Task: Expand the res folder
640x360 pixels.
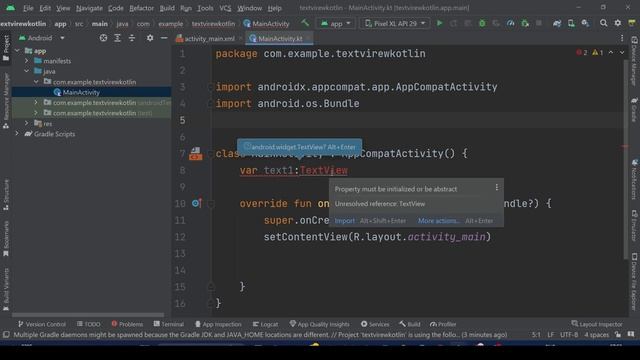Action: [x=27, y=123]
